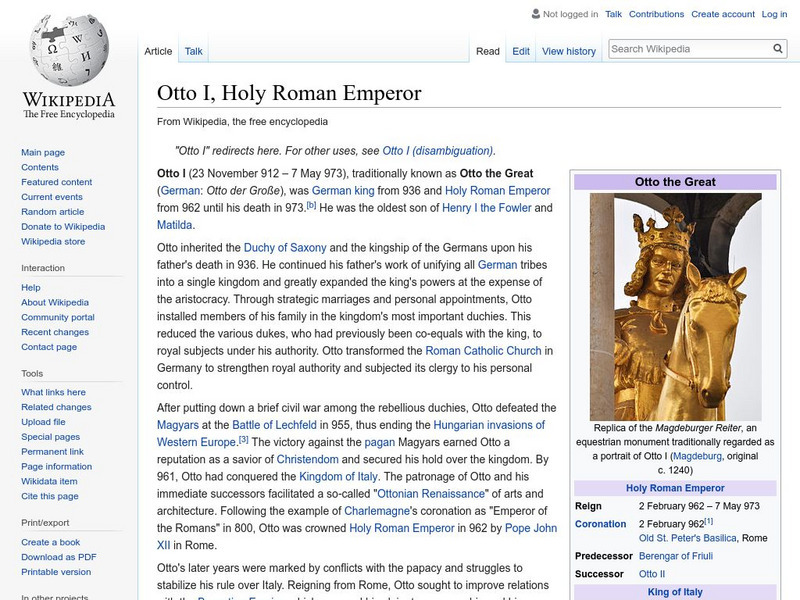Switch to the Talk tab
Screen dimensions: 800x600
(193, 51)
